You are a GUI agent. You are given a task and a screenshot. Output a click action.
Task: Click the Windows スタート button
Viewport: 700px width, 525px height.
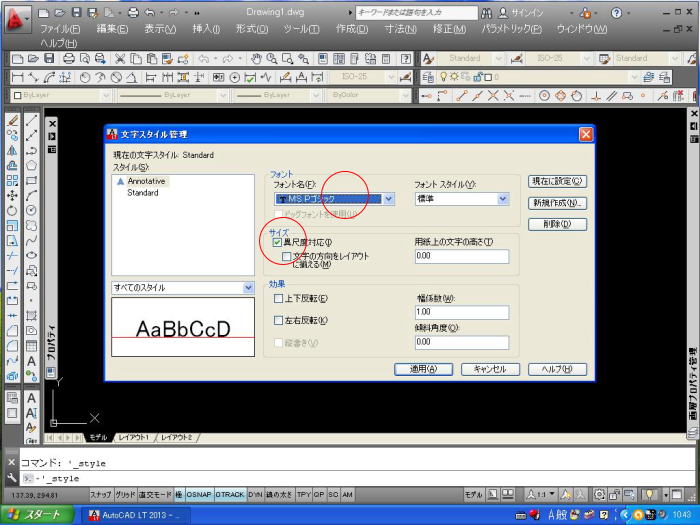(x=37, y=515)
